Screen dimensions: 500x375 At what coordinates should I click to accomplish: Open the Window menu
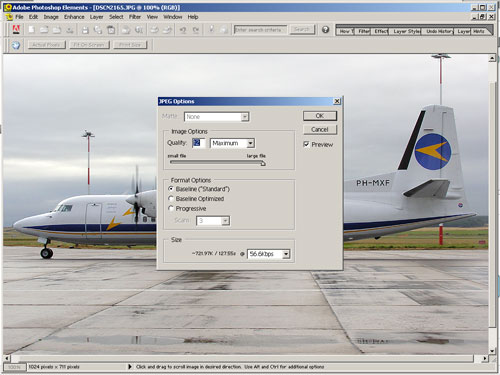pyautogui.click(x=173, y=17)
